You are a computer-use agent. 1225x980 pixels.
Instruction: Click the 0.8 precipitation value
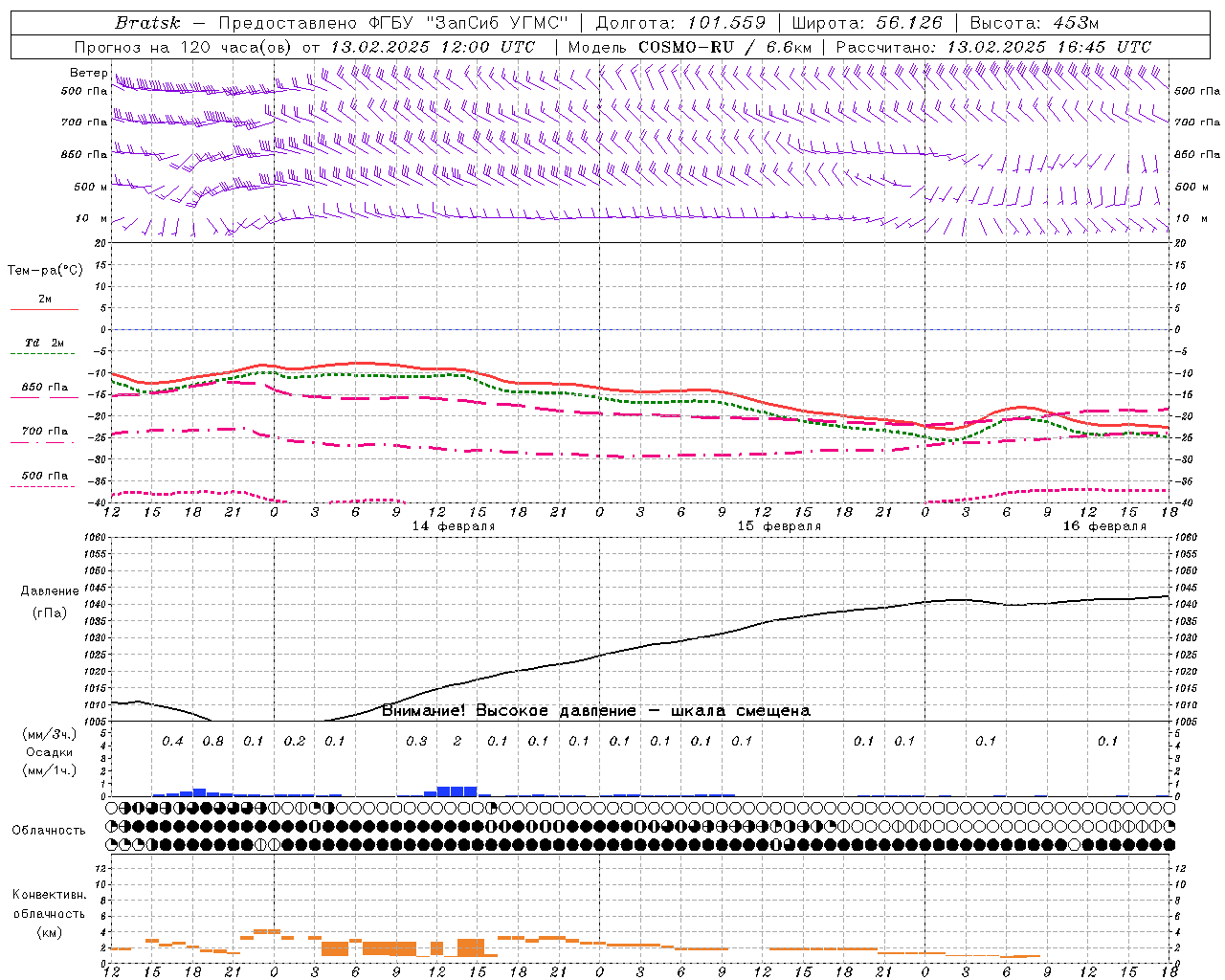(x=213, y=742)
